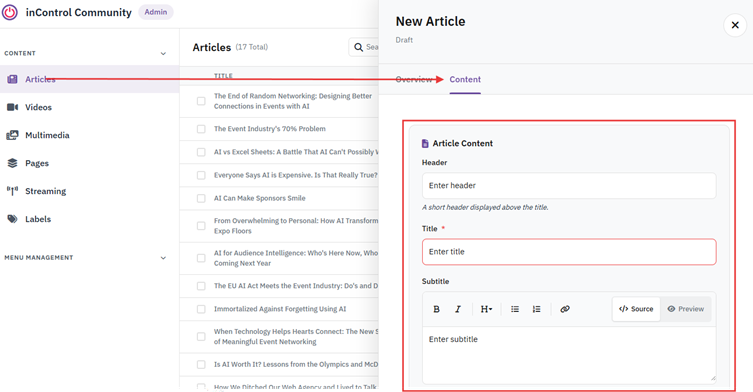
Task: Click the inControl Community power logo
Action: (10, 12)
